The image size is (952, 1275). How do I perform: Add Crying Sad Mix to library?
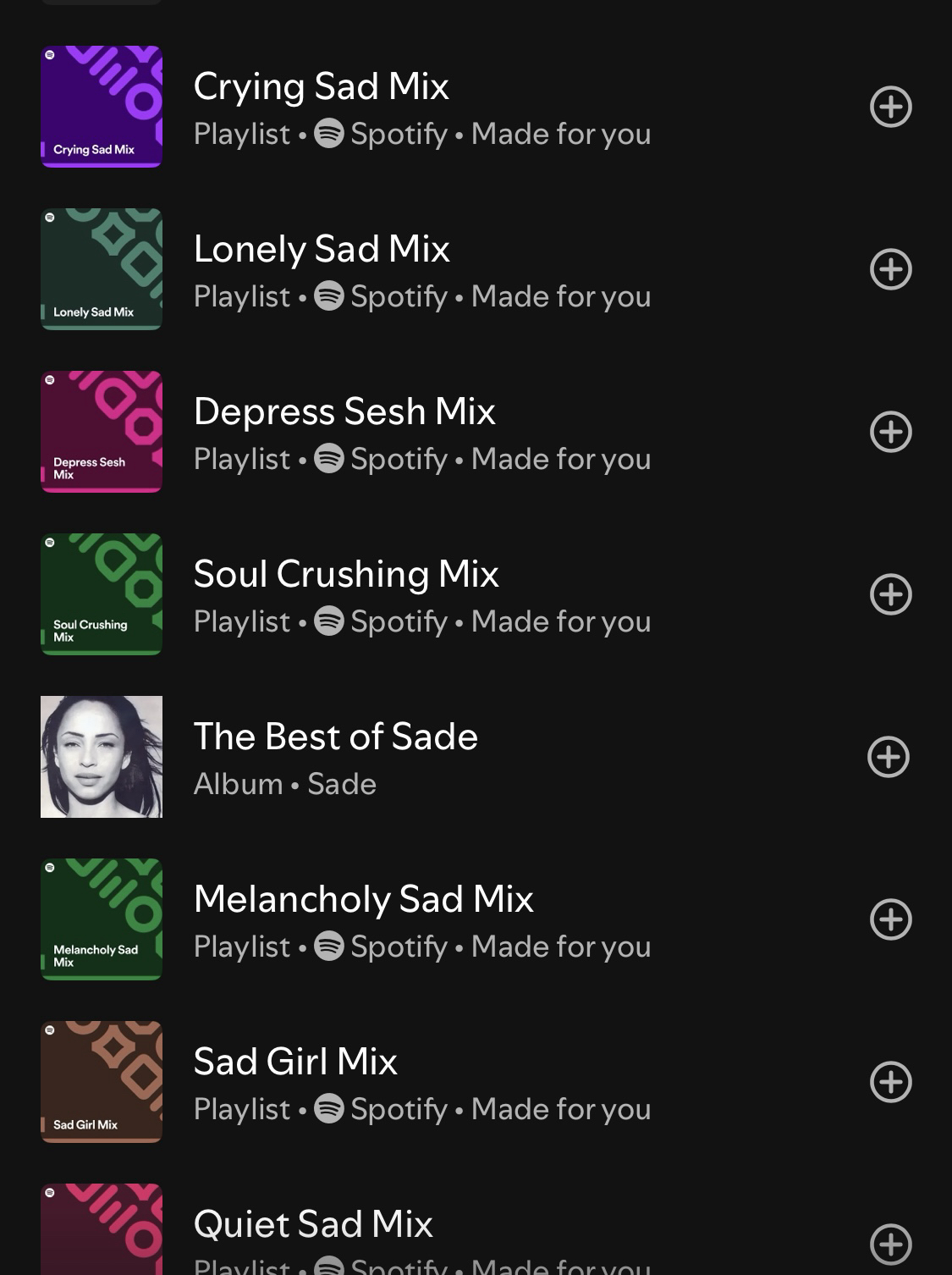click(890, 107)
